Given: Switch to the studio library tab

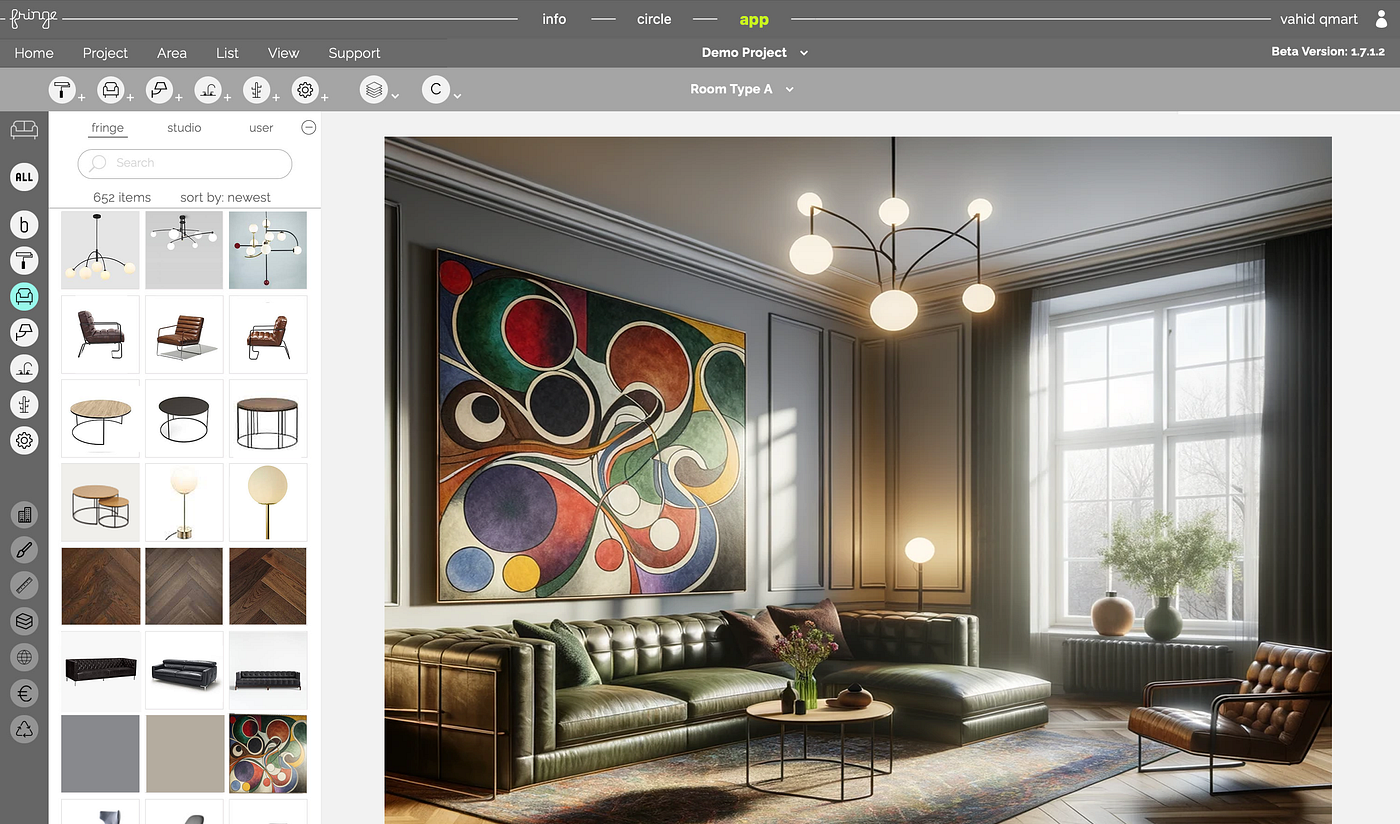Looking at the screenshot, I should pyautogui.click(x=184, y=128).
